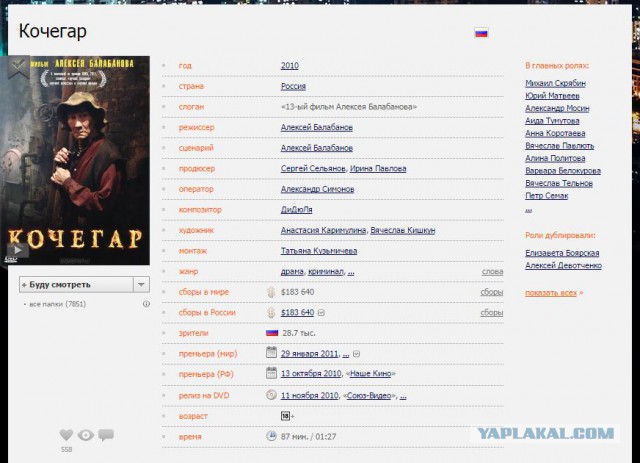Open producer Сергей Сельянов link
This screenshot has width=640, height=463.
pos(313,169)
